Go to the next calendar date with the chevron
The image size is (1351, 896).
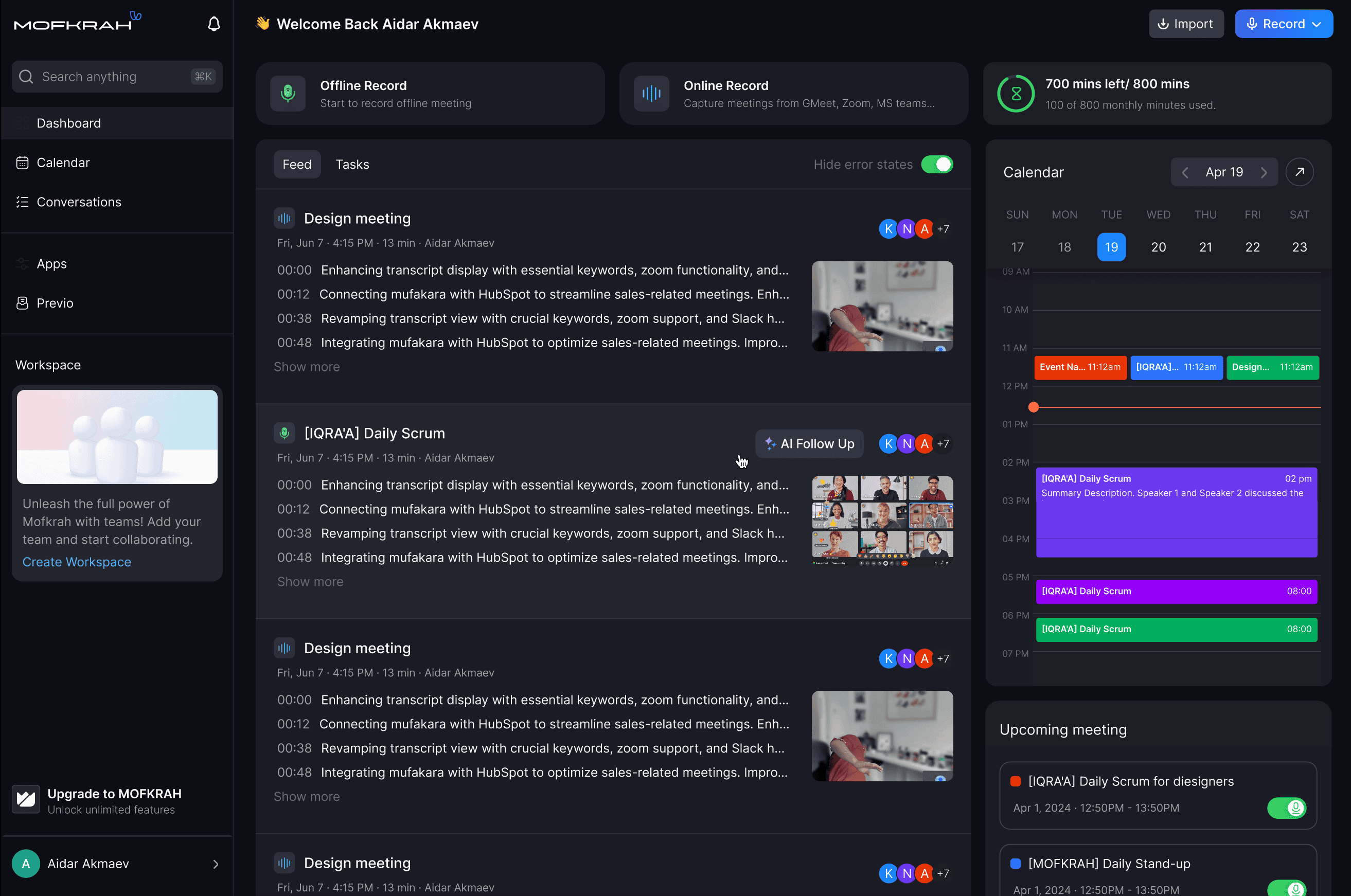(1264, 173)
